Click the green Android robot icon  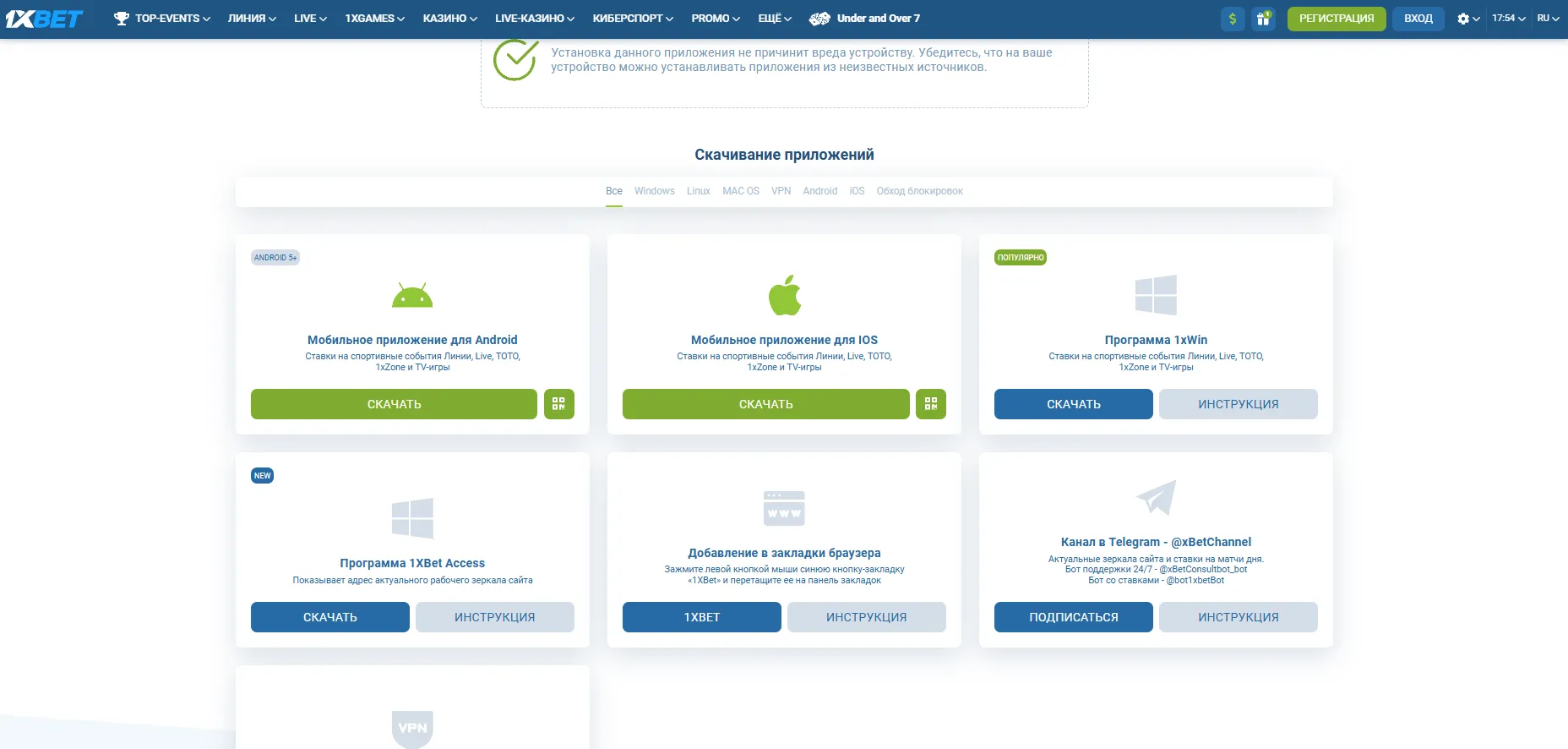pyautogui.click(x=412, y=296)
